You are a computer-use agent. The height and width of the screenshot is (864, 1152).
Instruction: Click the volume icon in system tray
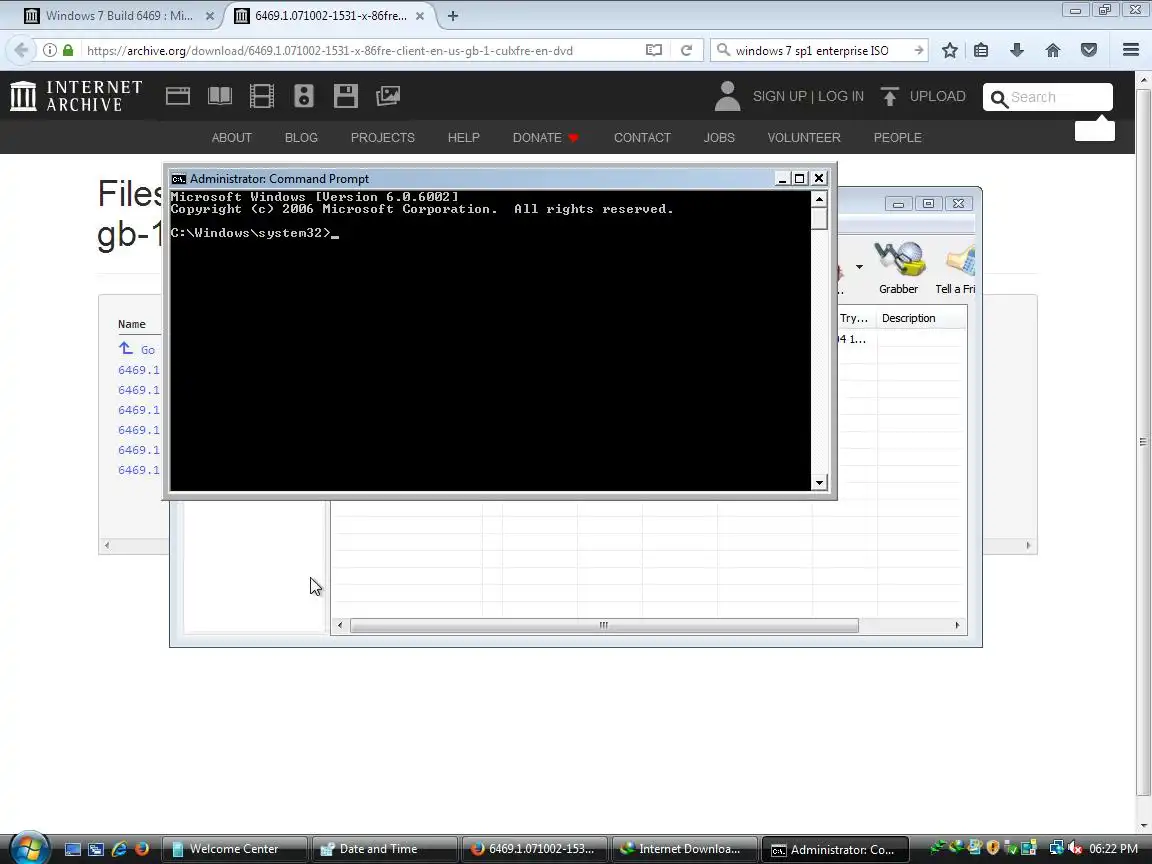[1075, 849]
